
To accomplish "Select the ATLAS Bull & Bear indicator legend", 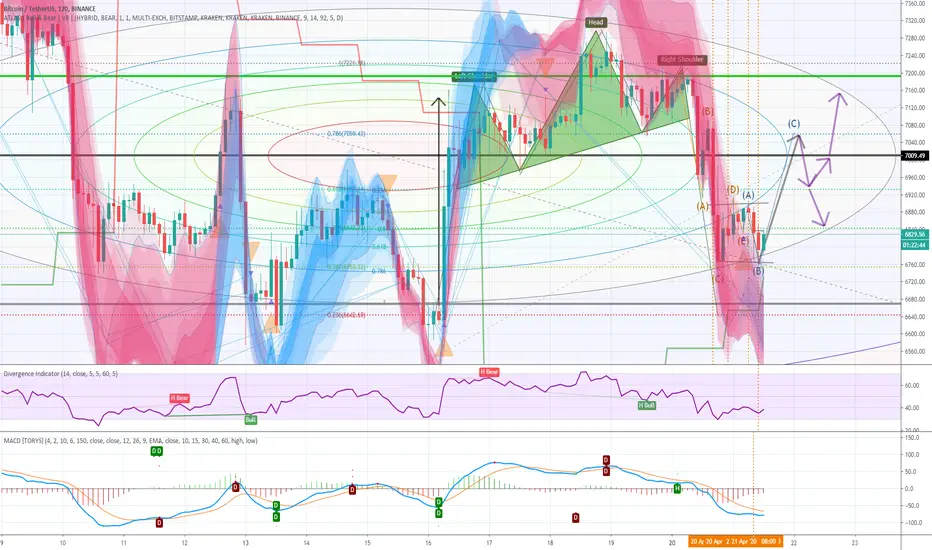I will (x=173, y=18).
